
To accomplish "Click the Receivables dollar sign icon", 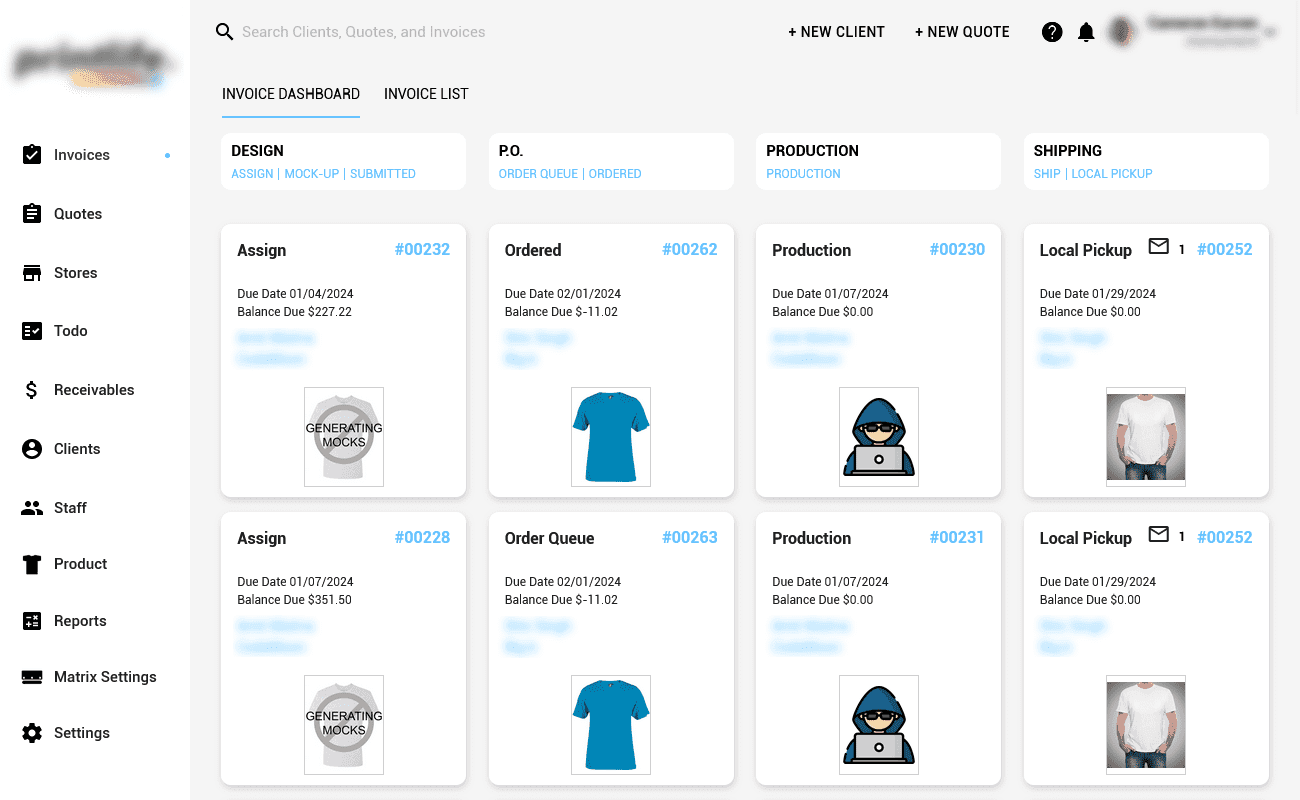I will [x=32, y=390].
